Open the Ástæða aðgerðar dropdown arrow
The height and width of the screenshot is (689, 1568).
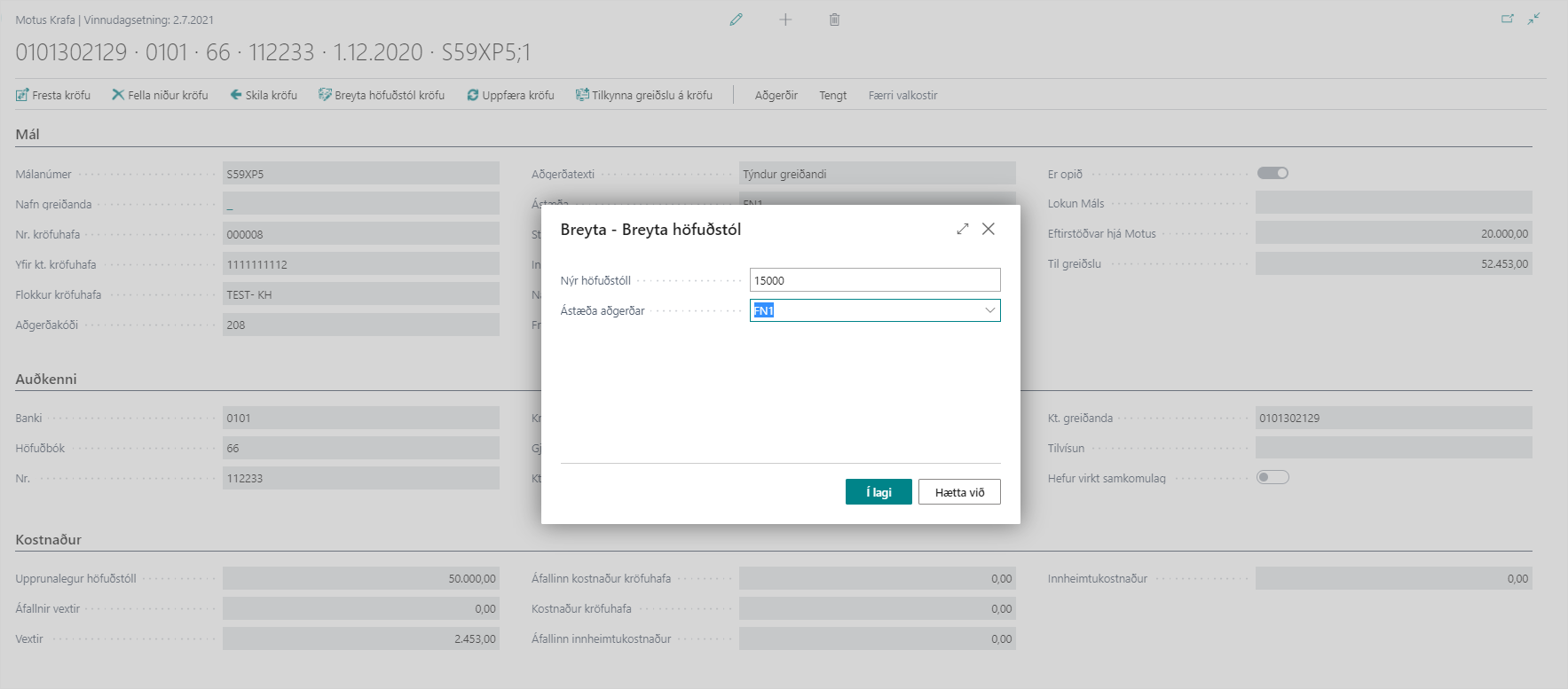989,310
